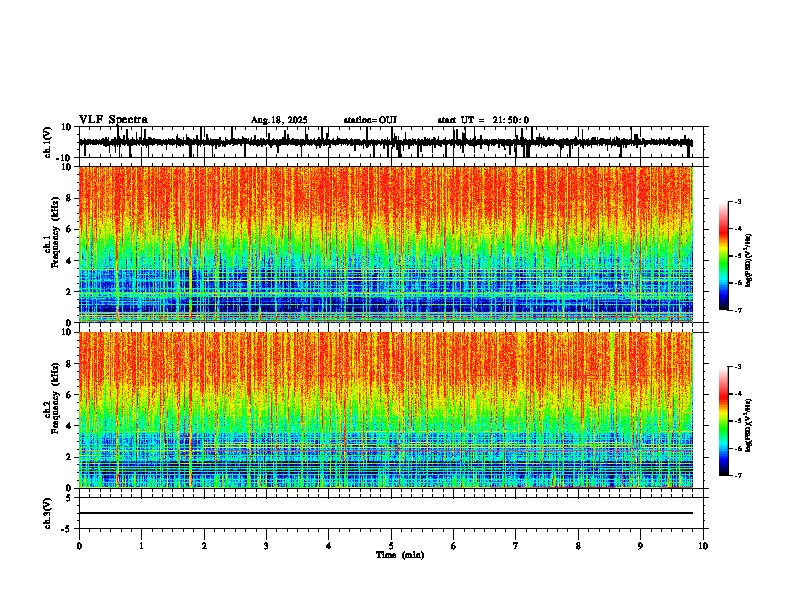Image resolution: width=792 pixels, height=612 pixels.
Task: Click the time axis tick label "6"
Action: (454, 546)
